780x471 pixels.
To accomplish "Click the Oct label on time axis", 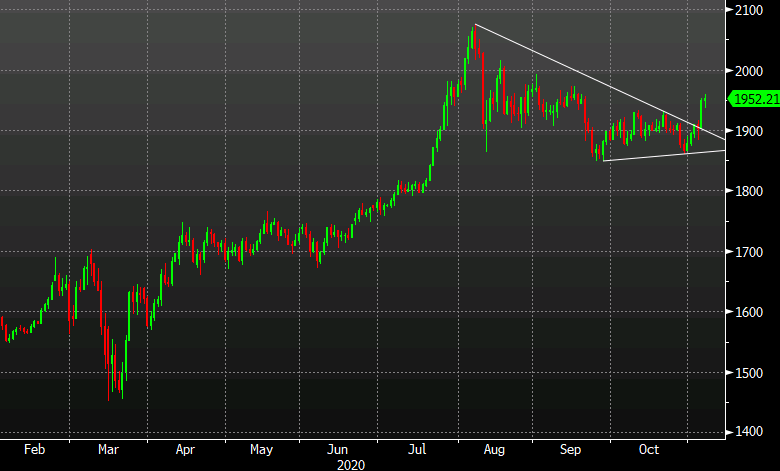I will point(649,450).
